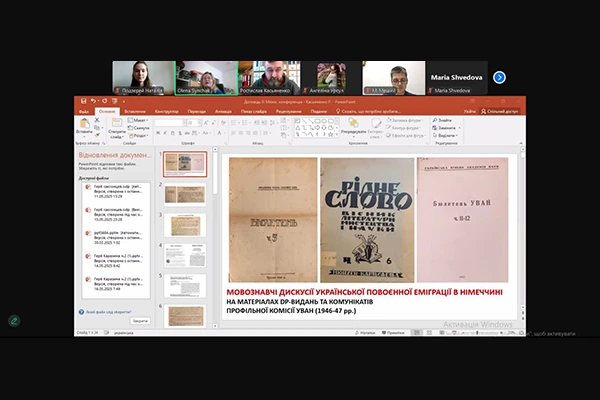Open the Файл tab

pyautogui.click(x=84, y=111)
